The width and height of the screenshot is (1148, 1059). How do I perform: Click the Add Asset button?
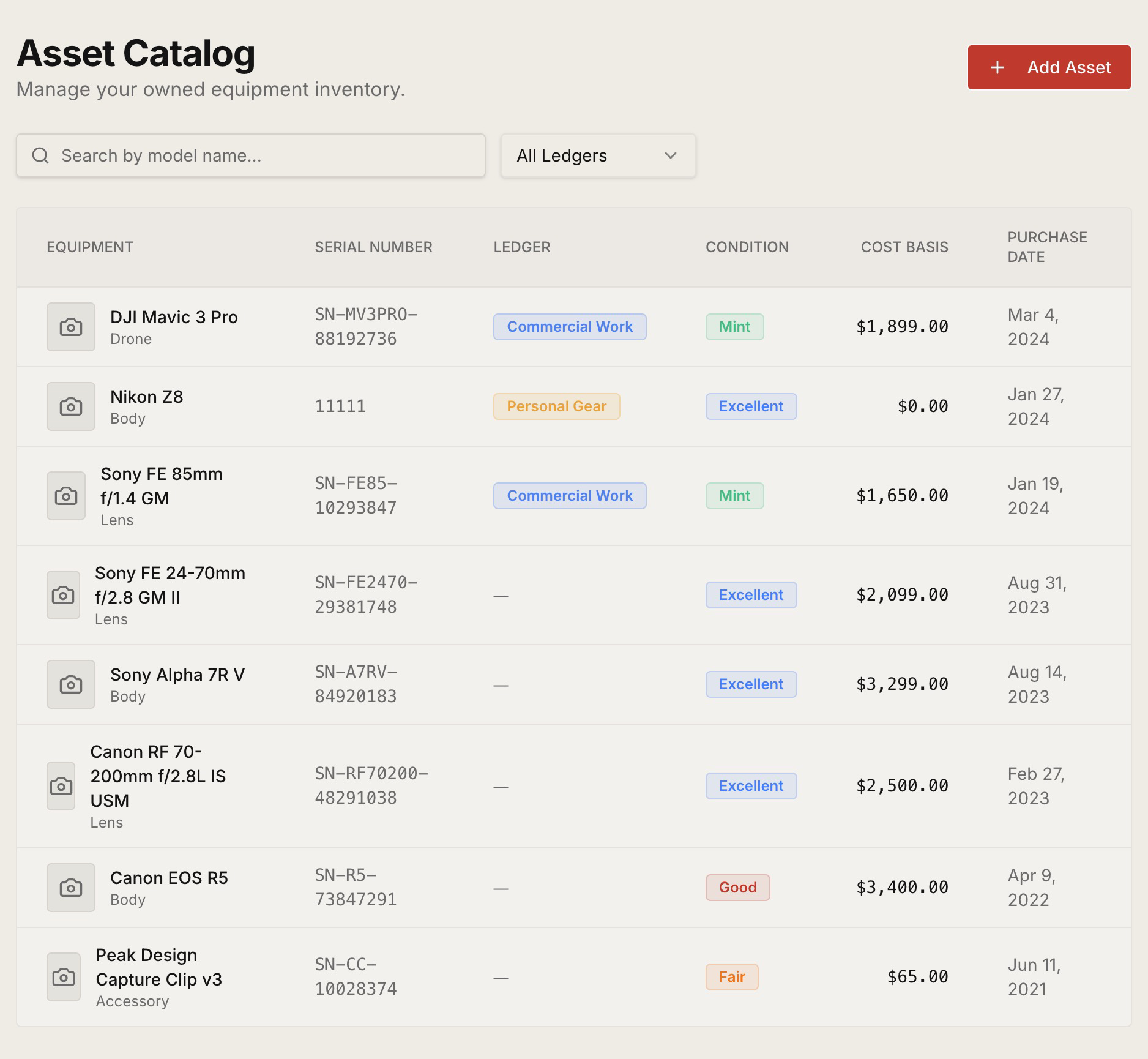click(1049, 67)
